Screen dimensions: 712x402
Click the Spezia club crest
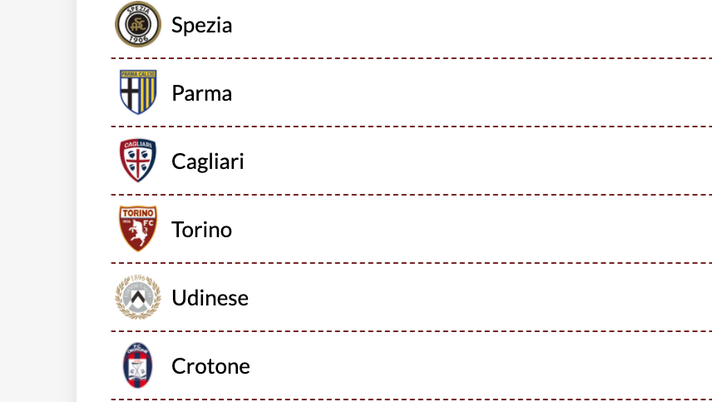coord(138,24)
